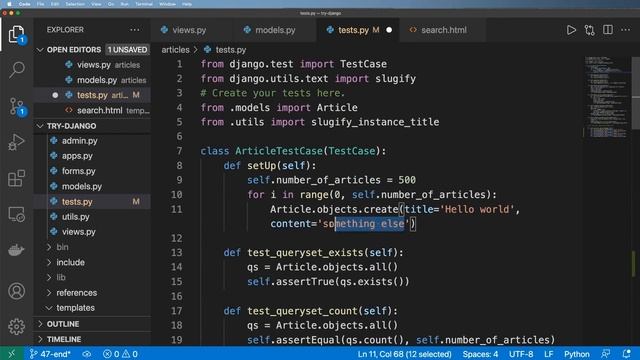The height and width of the screenshot is (360, 640).
Task: Open the Extensions view
Action: click(16, 178)
